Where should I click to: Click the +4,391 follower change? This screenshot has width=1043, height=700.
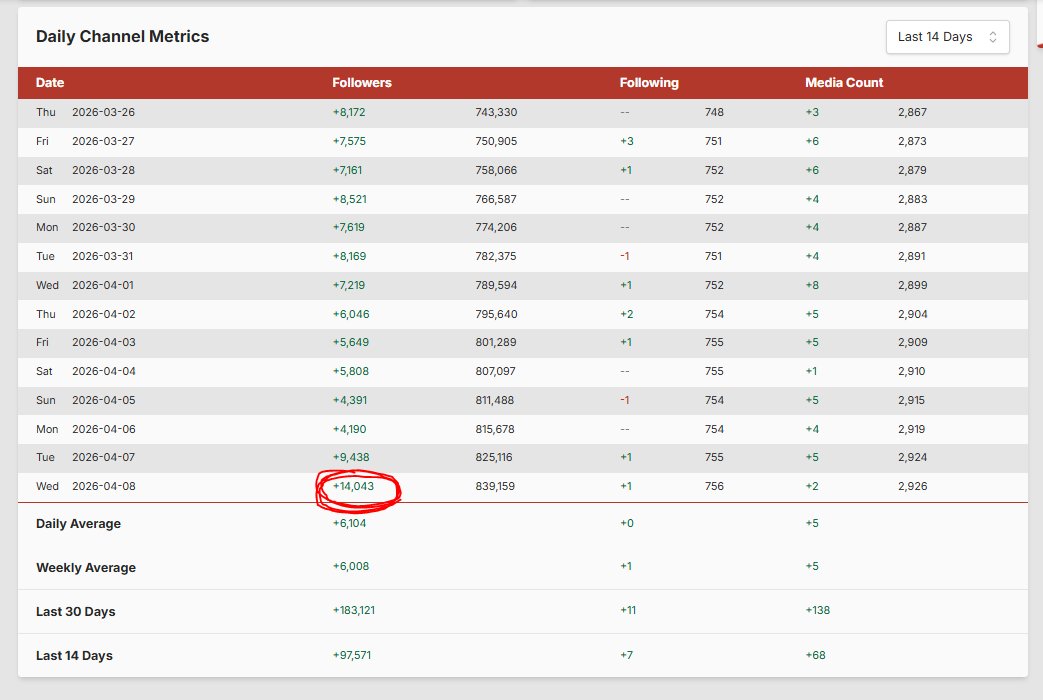coord(349,400)
